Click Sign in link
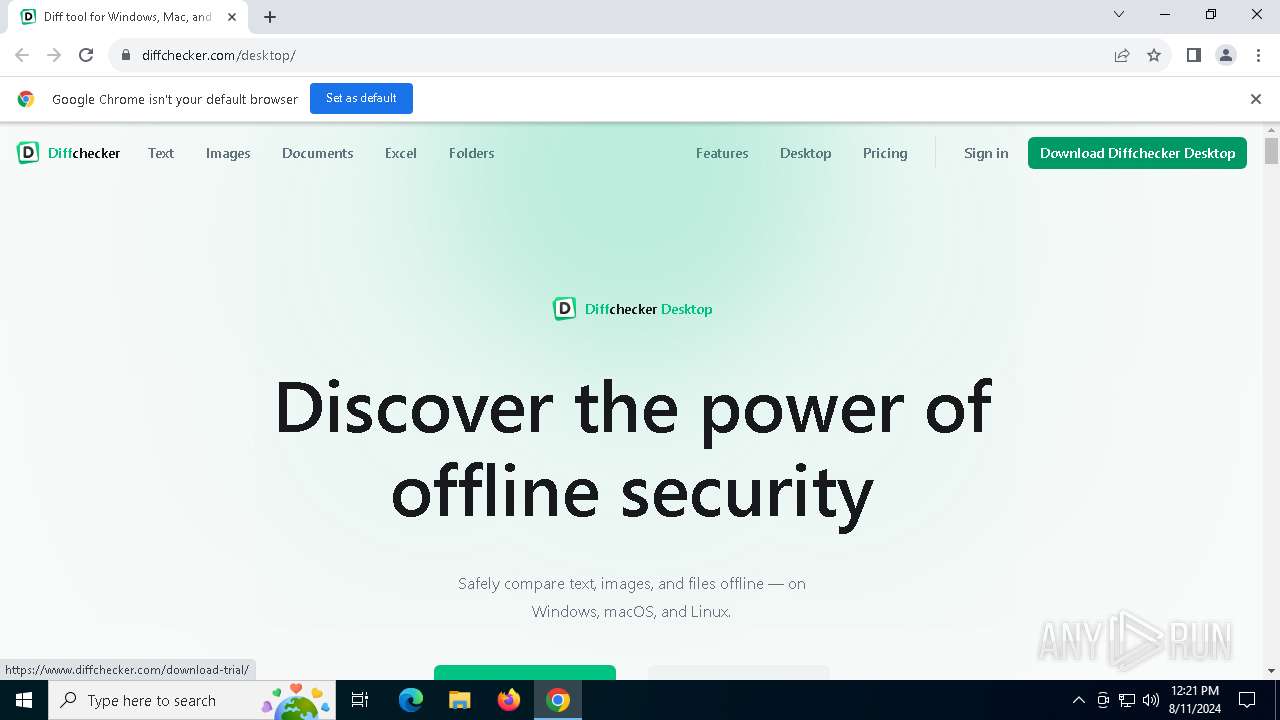Viewport: 1280px width, 720px height. click(x=986, y=153)
